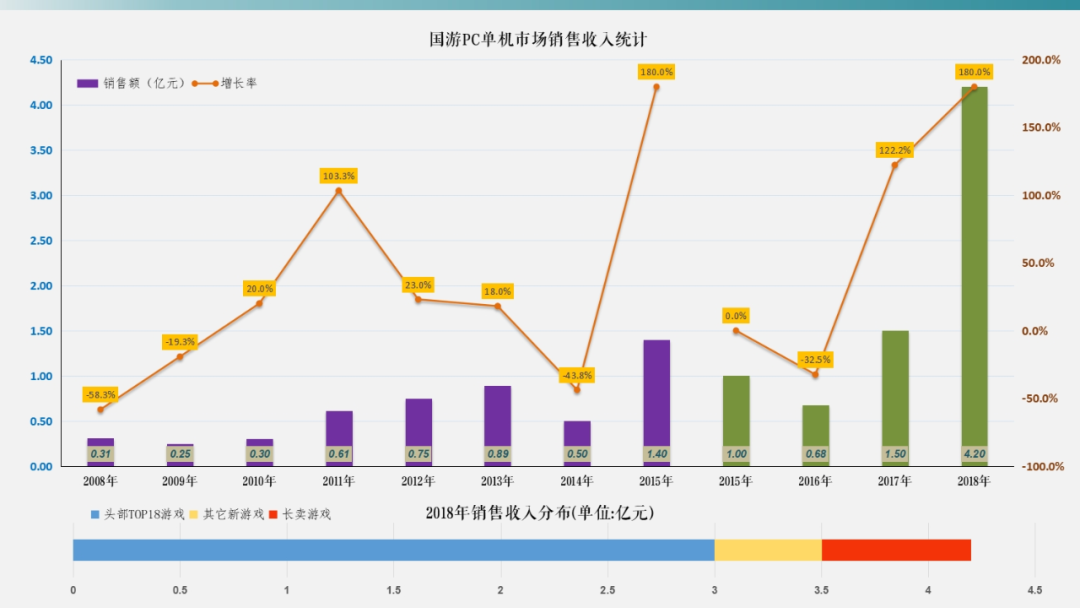Click the 23.0% growth rate data label
Screen dimensions: 1080x608
pos(418,285)
